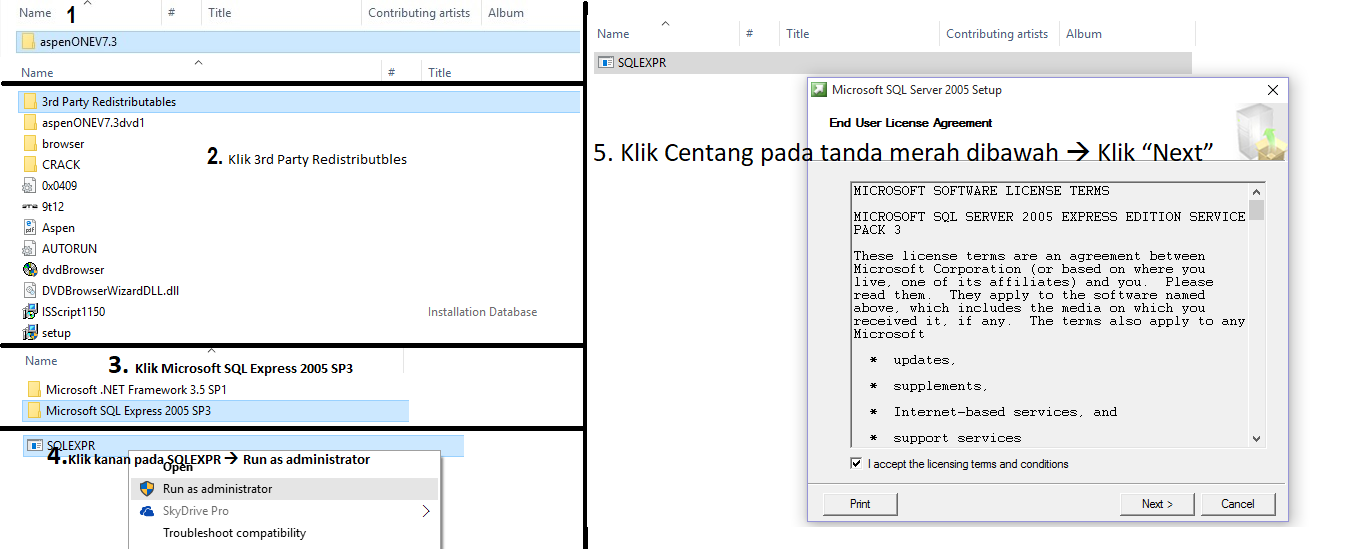Click the Contributing artists column header on left
The image size is (1350, 549).
click(x=420, y=13)
